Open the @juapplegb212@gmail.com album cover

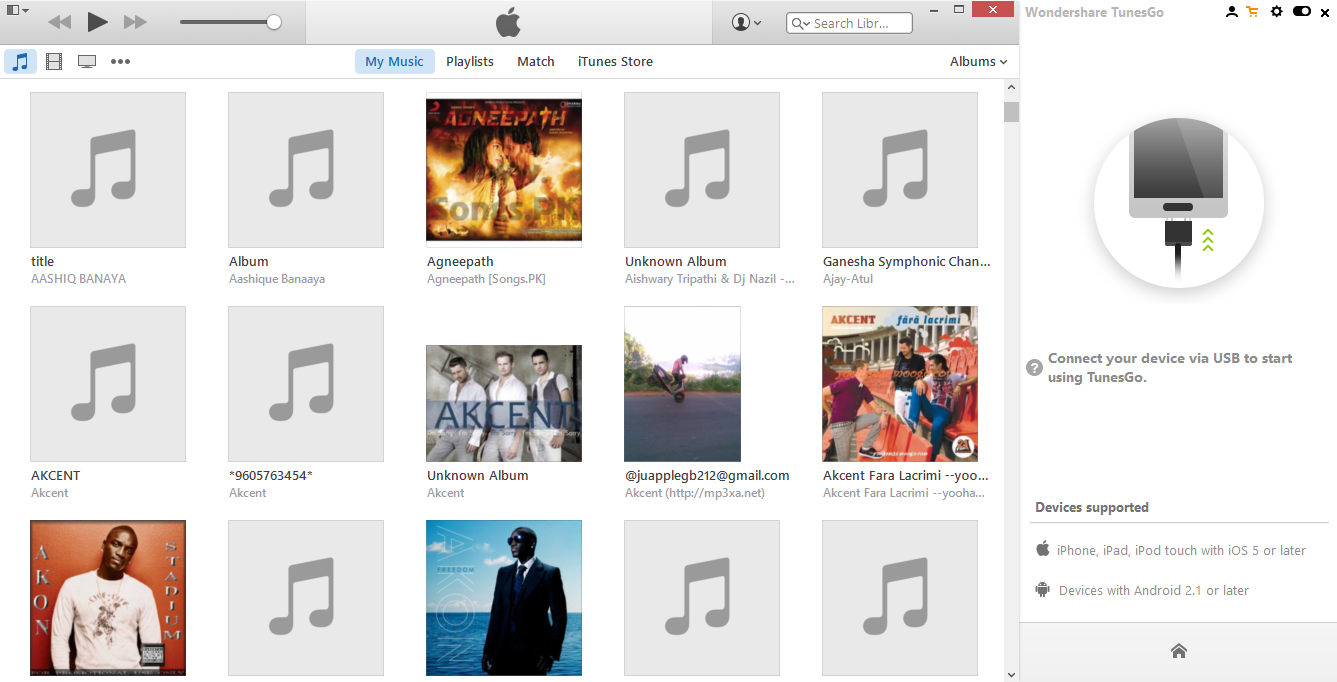point(682,384)
